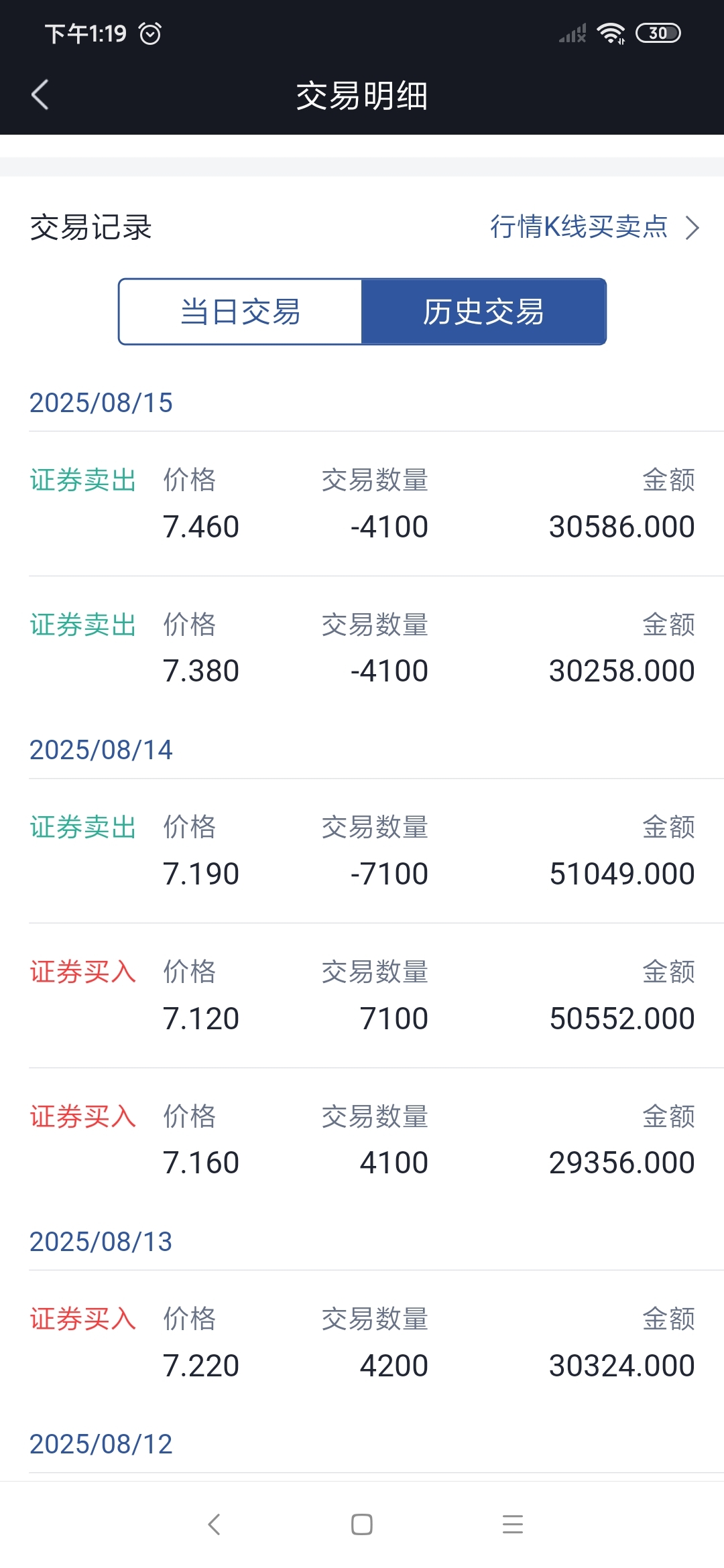Select the sell record priced 7.380
The image size is (724, 1568).
click(x=362, y=648)
